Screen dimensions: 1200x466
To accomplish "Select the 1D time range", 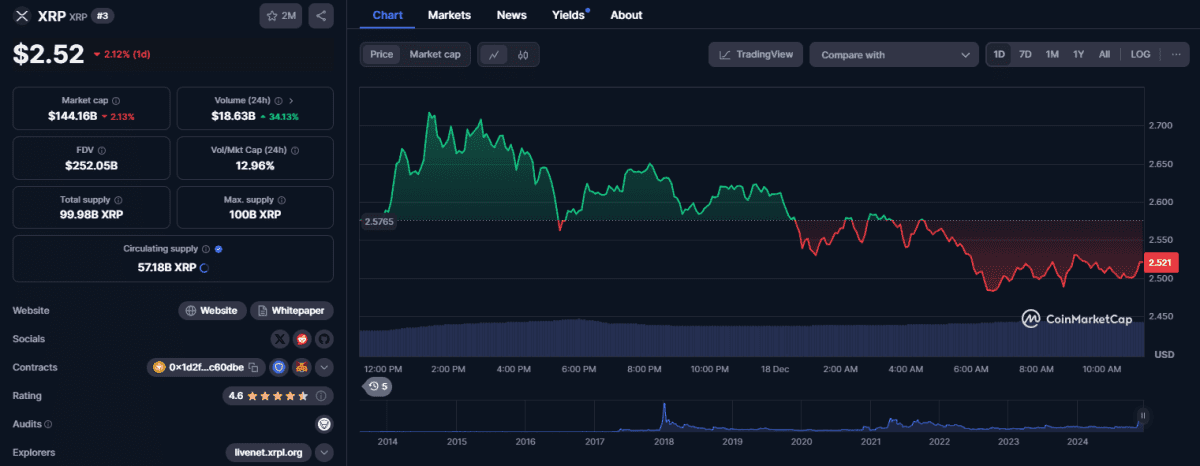I will tap(999, 54).
